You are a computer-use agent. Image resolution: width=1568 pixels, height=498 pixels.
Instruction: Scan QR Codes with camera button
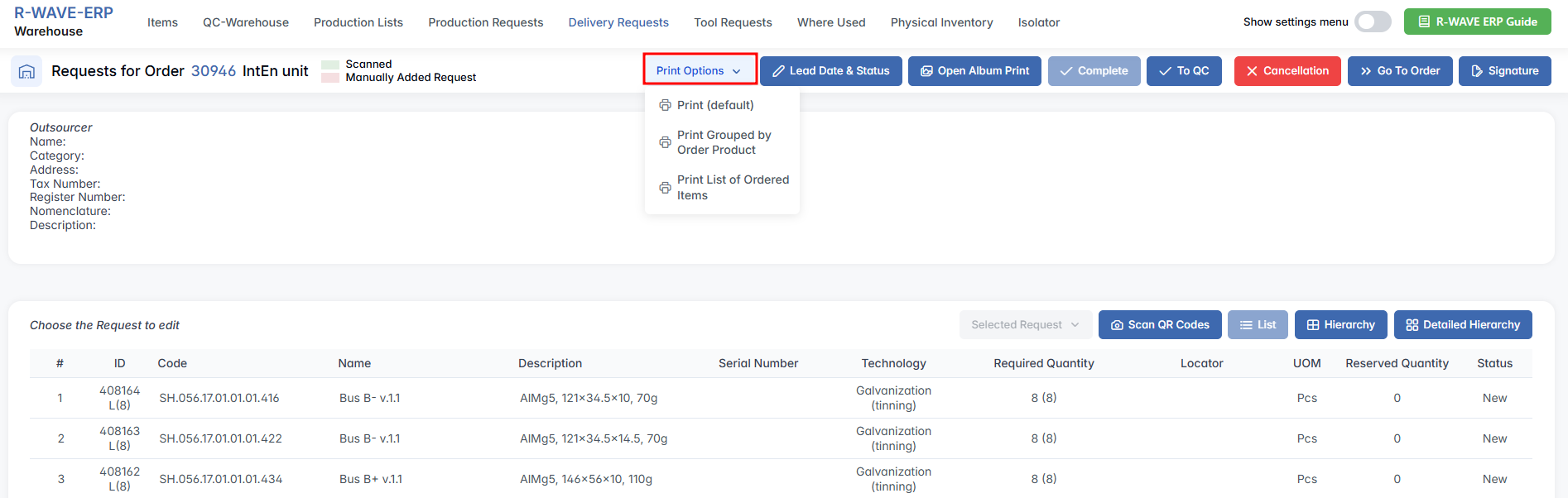(x=1159, y=325)
